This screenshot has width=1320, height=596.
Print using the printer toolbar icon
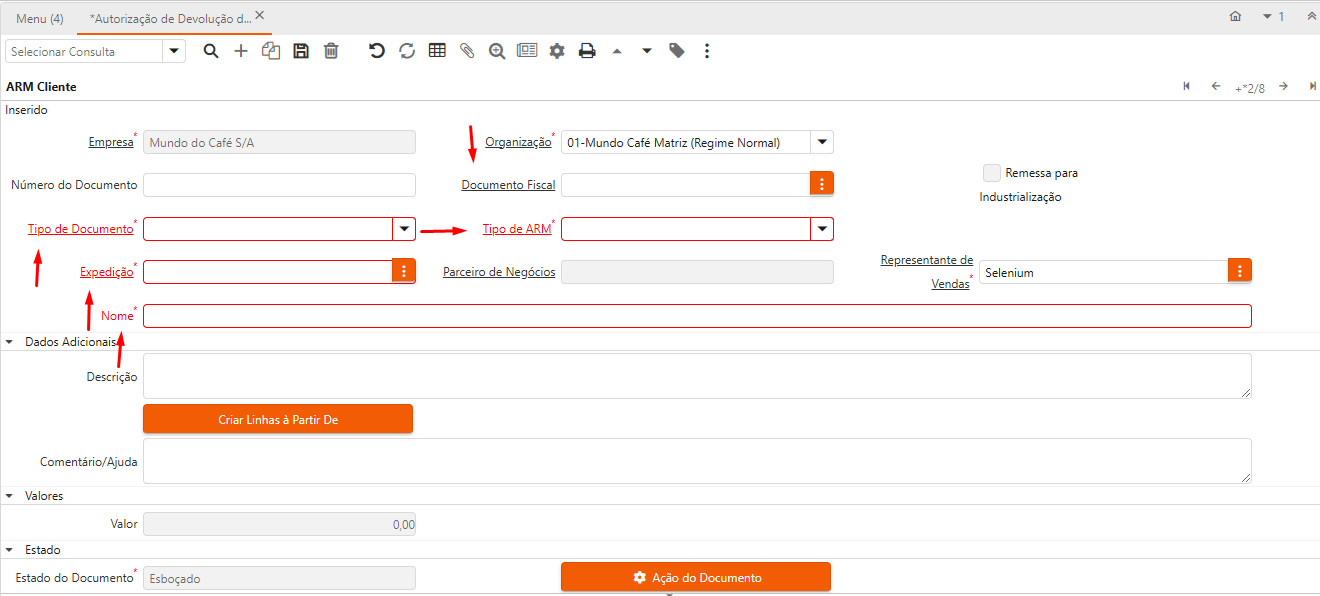[587, 51]
